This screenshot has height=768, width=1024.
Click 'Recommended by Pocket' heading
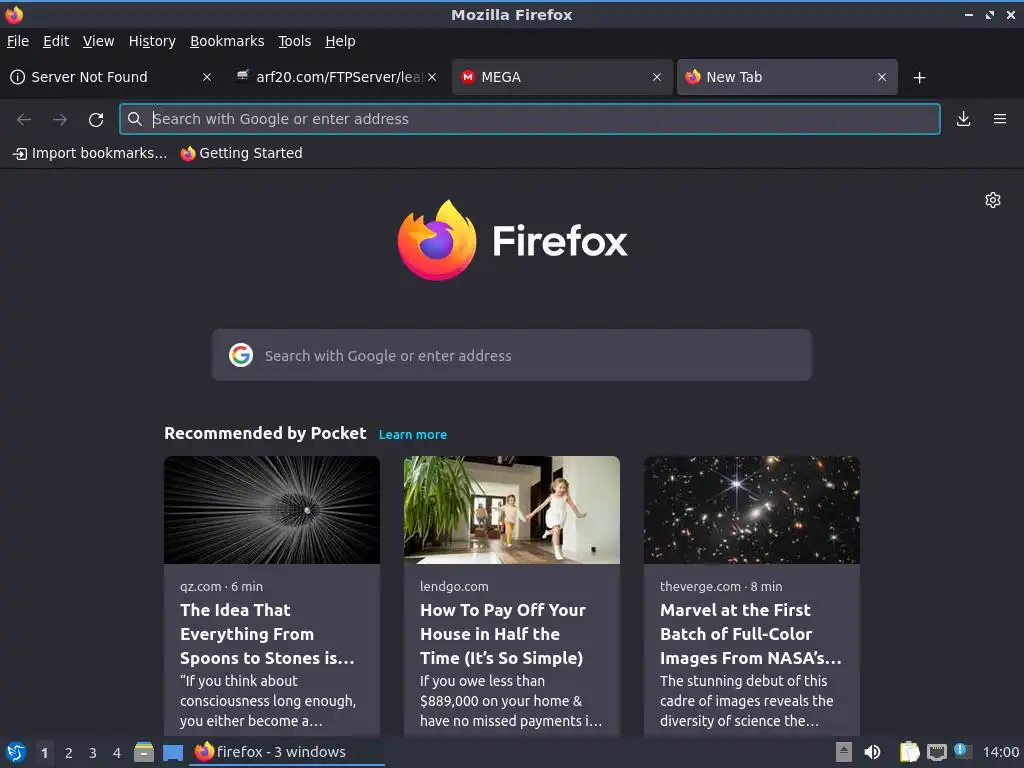point(265,433)
